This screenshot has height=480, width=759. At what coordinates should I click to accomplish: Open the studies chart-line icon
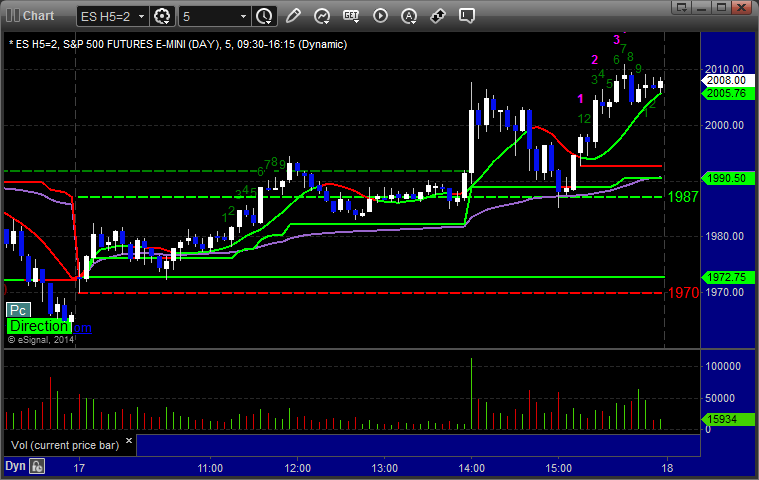pyautogui.click(x=323, y=16)
